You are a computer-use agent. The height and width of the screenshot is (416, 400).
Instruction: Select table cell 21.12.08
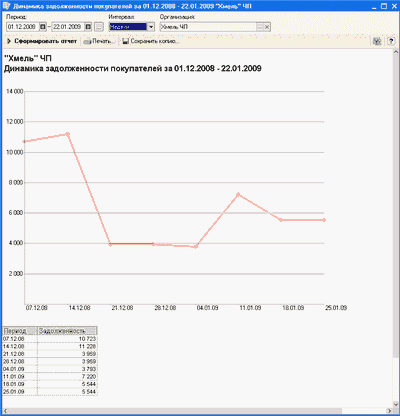coord(20,354)
